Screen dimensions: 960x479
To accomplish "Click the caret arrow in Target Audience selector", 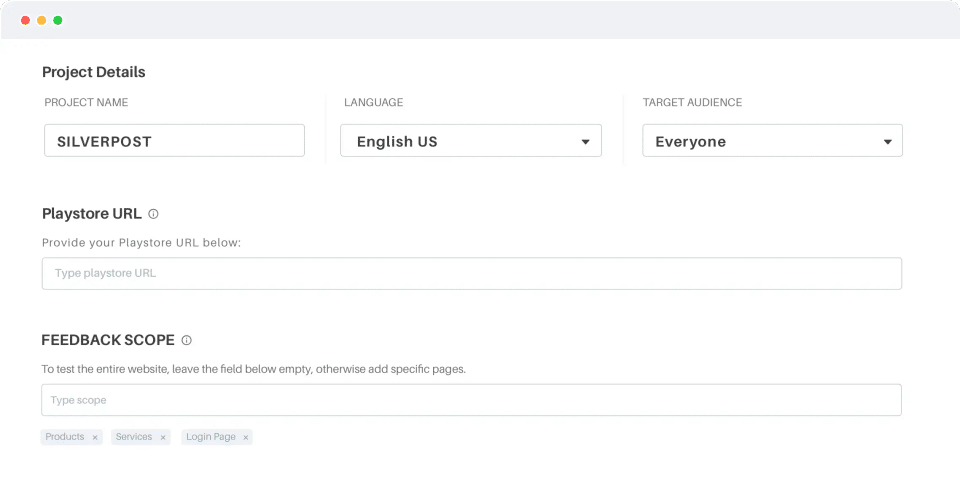I will click(887, 142).
